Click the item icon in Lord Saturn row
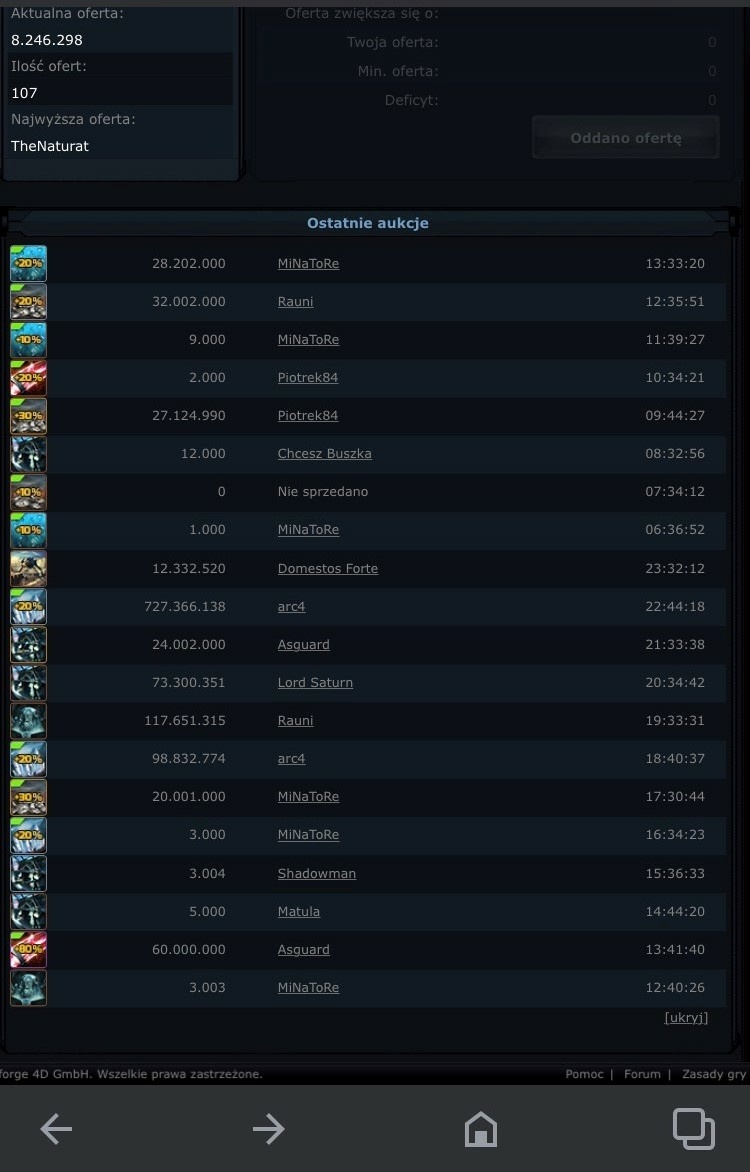 click(x=28, y=682)
